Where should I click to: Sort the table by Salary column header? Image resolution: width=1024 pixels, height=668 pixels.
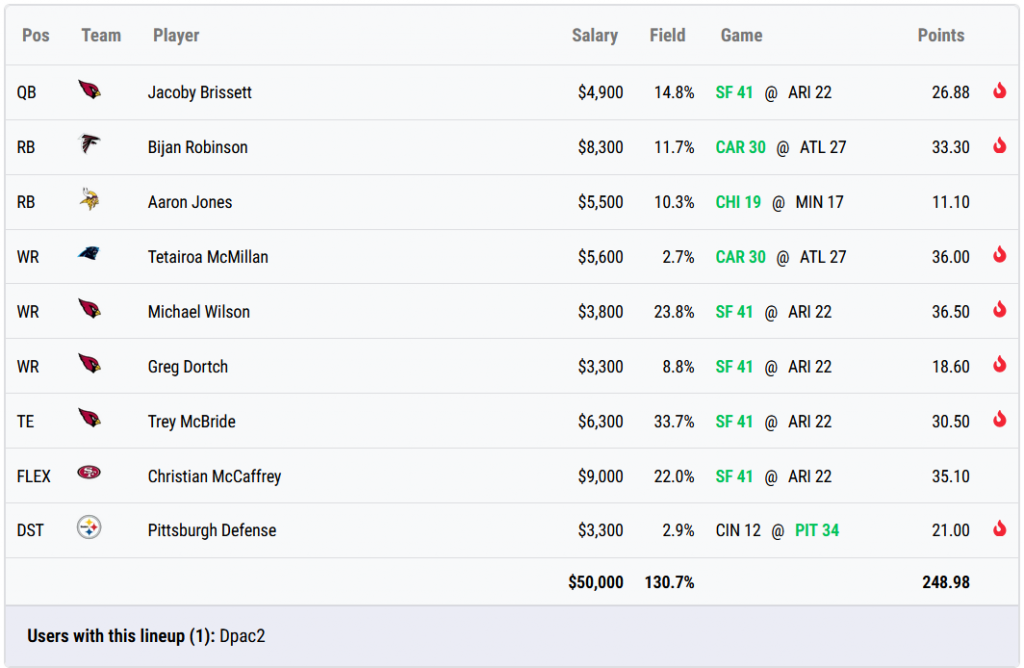(594, 35)
